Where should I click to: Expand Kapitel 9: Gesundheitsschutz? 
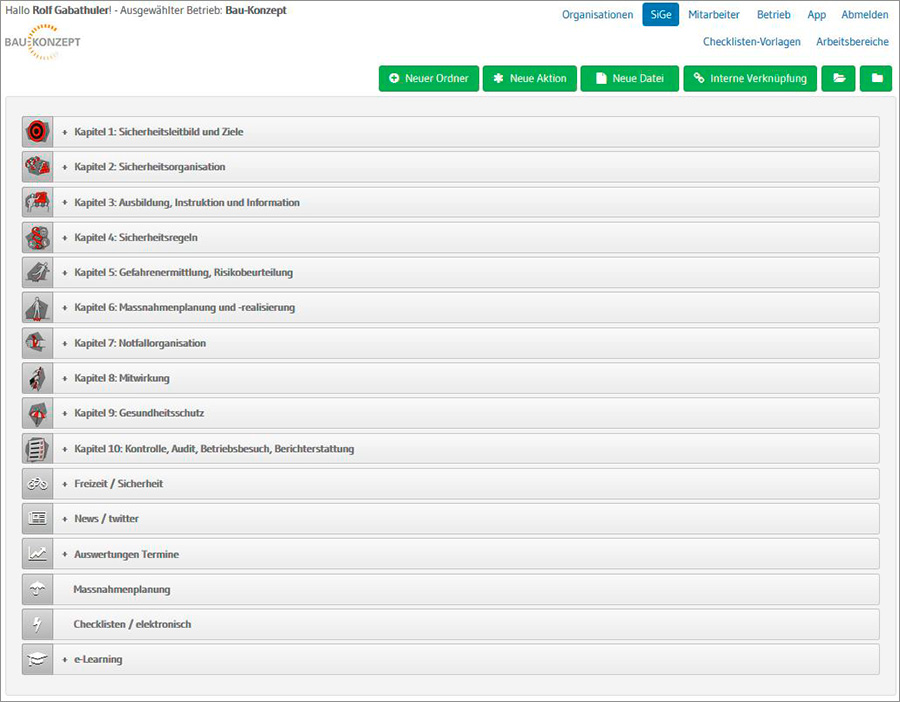(139, 413)
